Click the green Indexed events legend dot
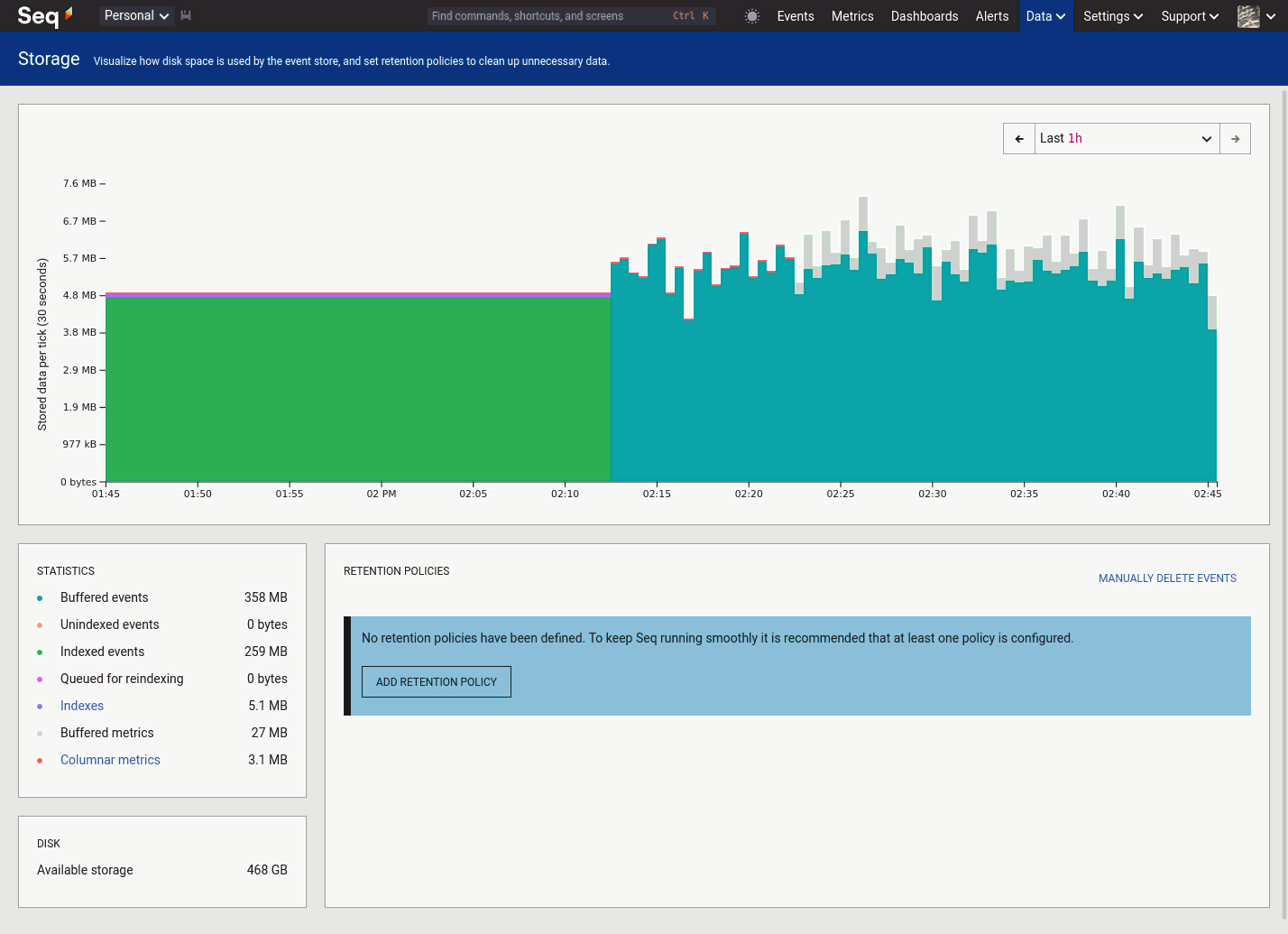Image resolution: width=1288 pixels, height=934 pixels. [x=40, y=652]
